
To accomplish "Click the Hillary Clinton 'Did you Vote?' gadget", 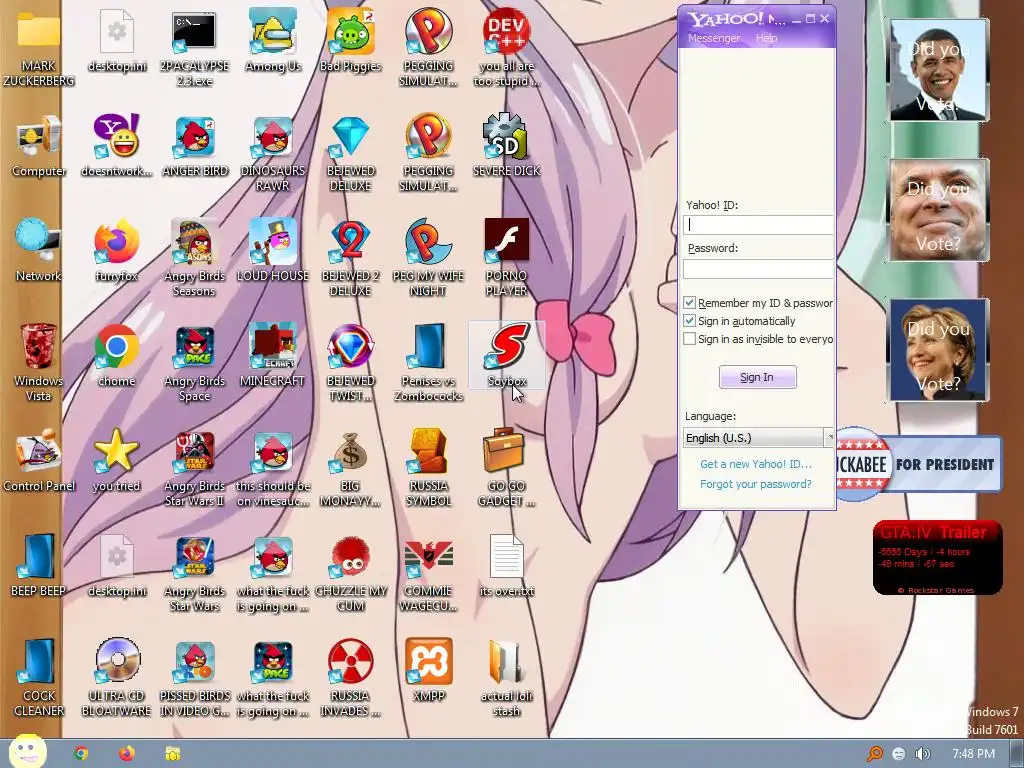I will pyautogui.click(x=938, y=350).
